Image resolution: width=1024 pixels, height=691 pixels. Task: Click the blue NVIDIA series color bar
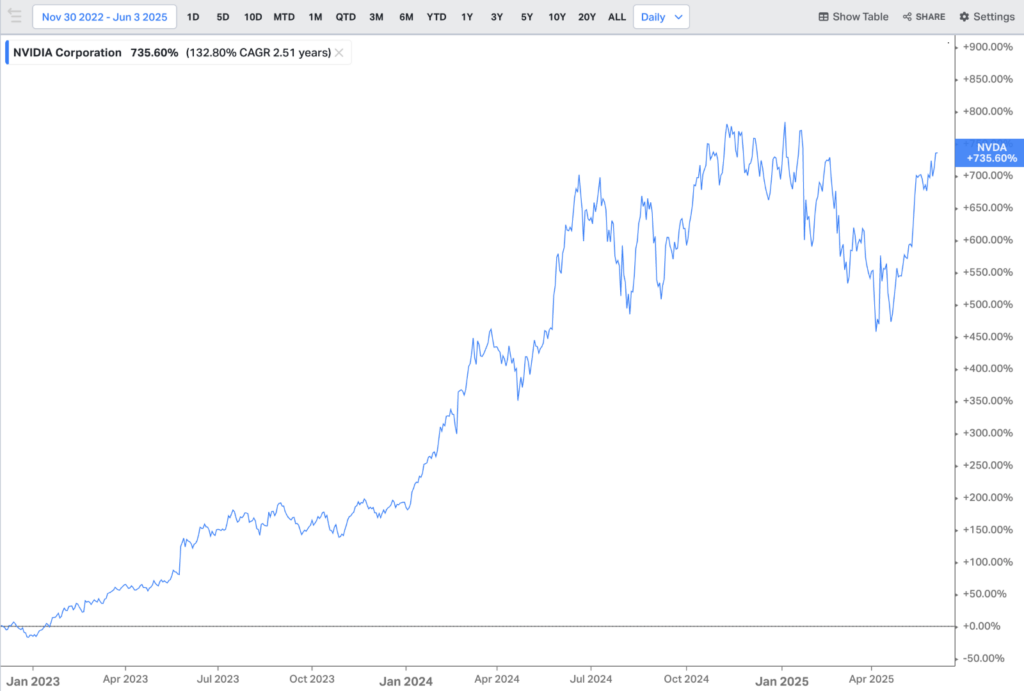coord(8,53)
